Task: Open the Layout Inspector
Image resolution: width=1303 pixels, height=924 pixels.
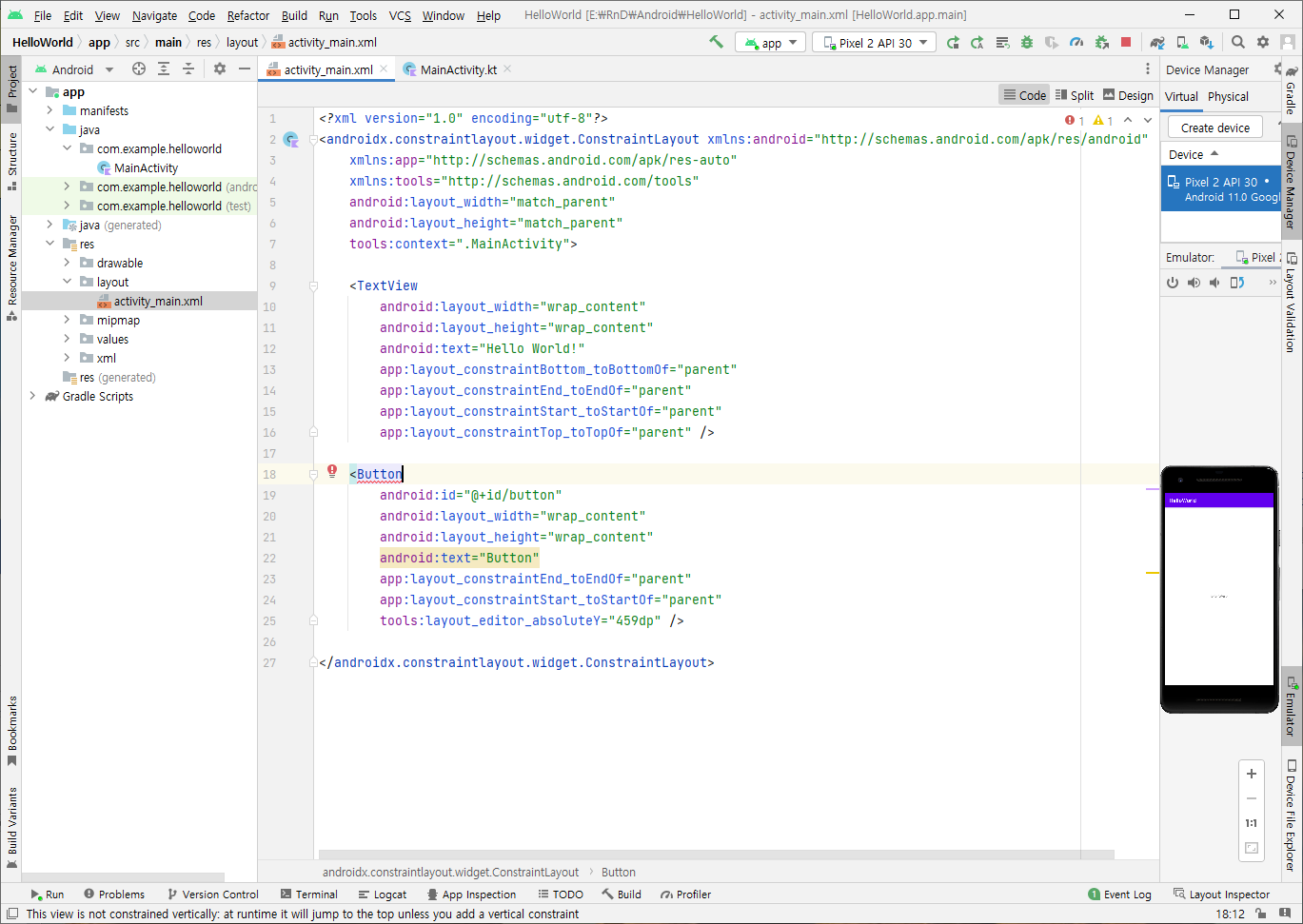Action: [x=1221, y=895]
